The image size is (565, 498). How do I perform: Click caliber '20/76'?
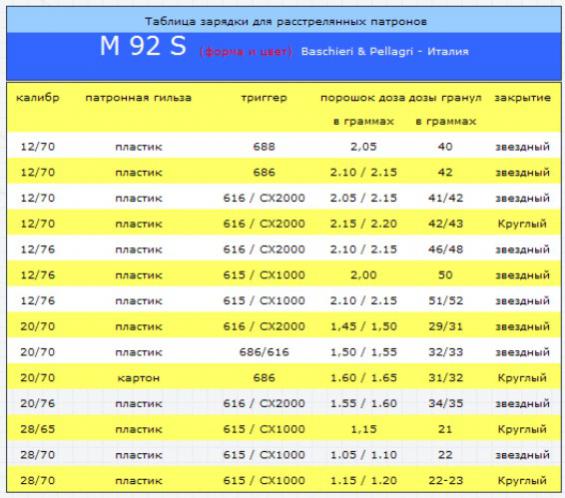tap(37, 403)
